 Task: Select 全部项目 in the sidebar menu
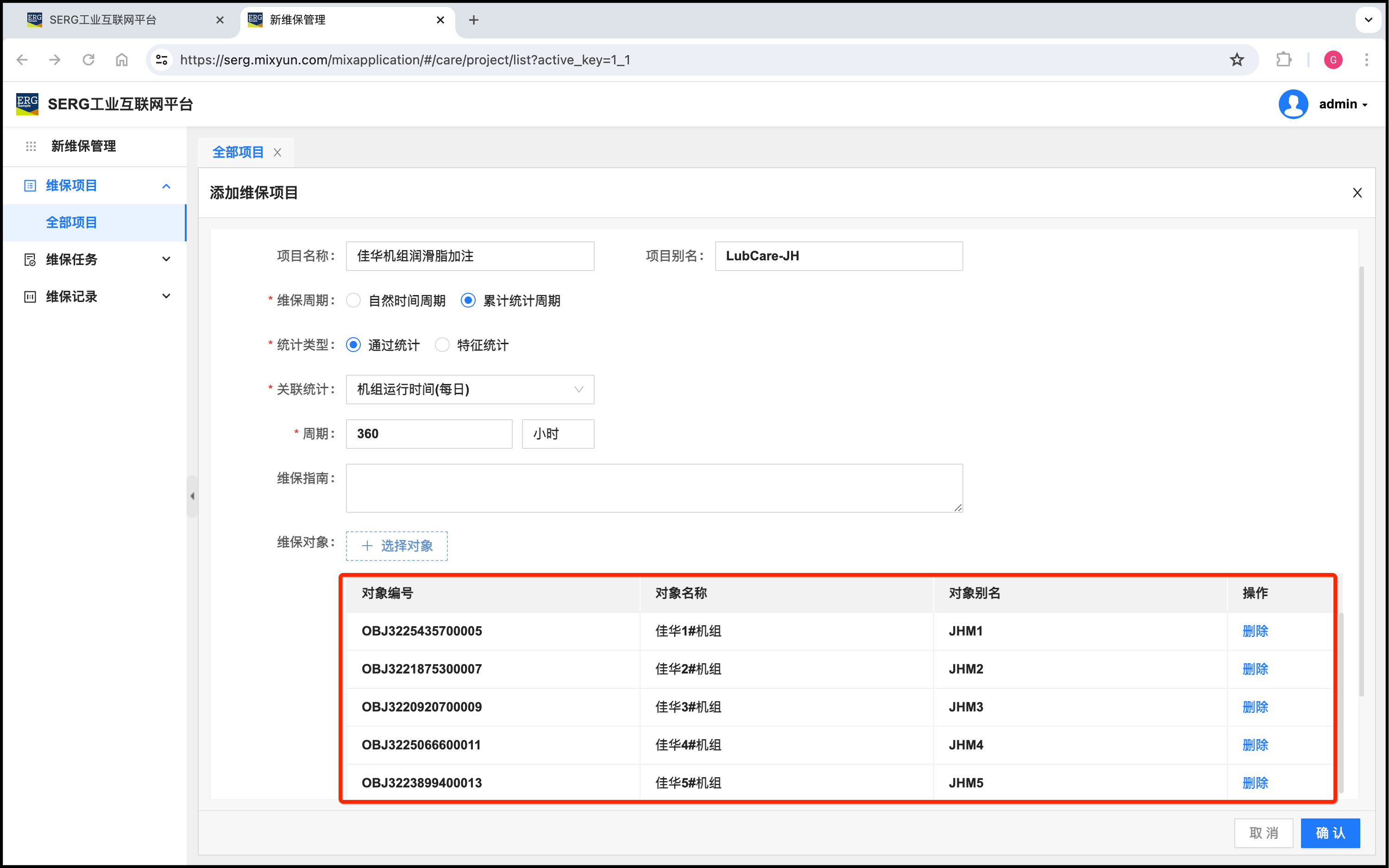coord(72,223)
